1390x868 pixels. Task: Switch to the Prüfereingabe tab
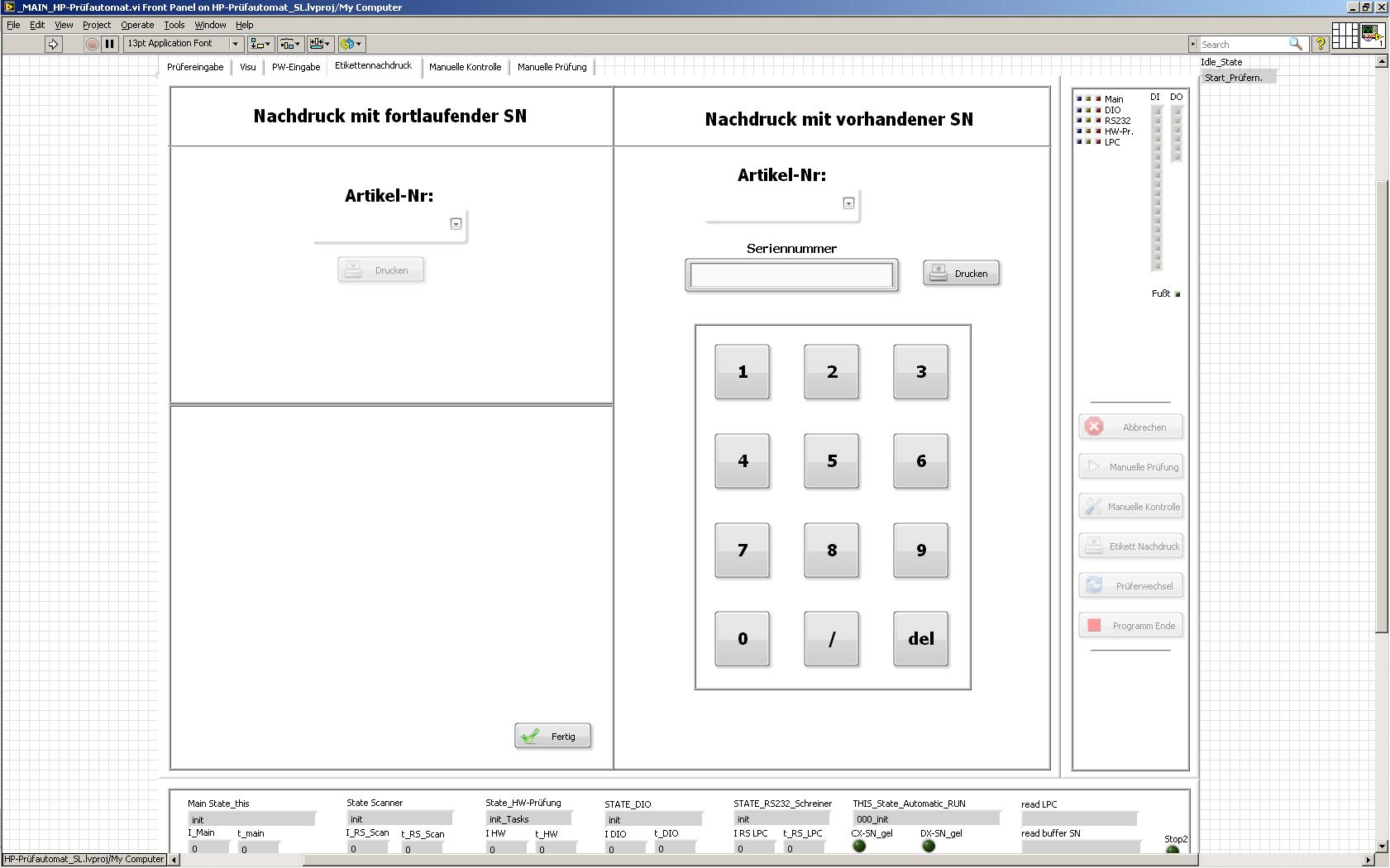pyautogui.click(x=195, y=67)
